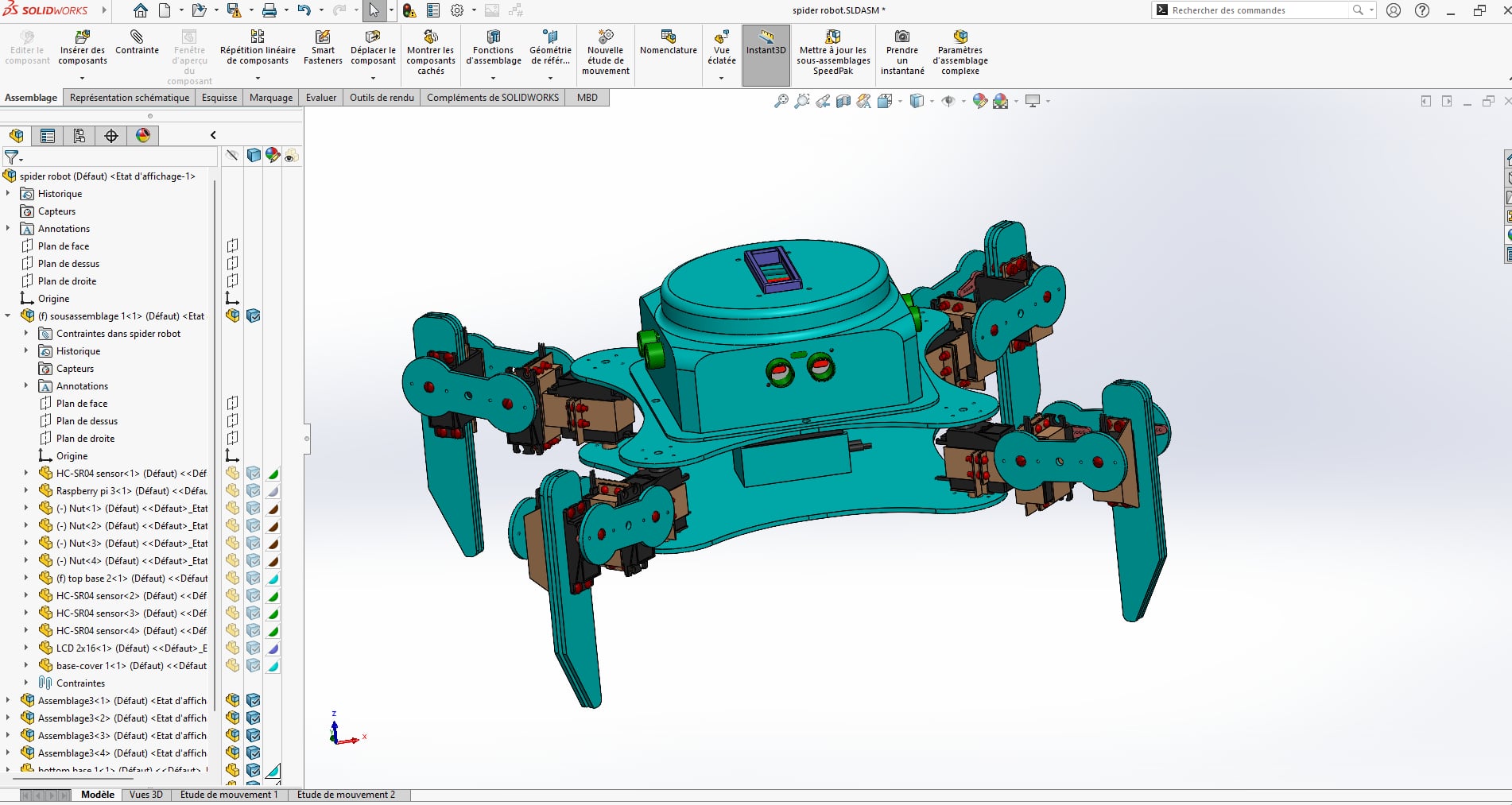Open the DisplayManager color ball tab

click(143, 136)
